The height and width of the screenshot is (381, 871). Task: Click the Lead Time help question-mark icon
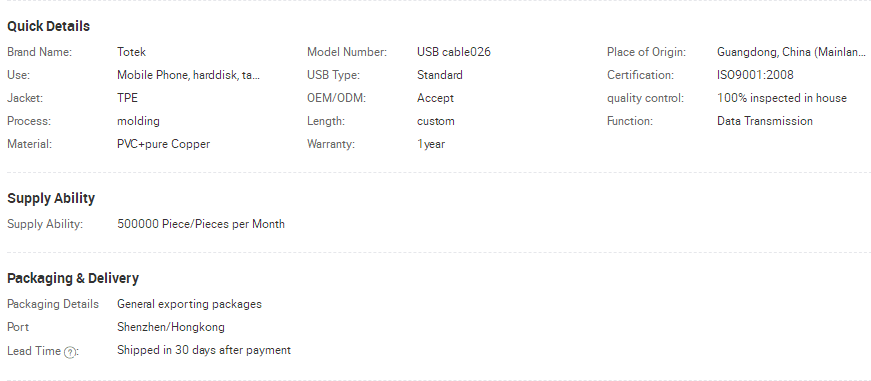pos(70,352)
